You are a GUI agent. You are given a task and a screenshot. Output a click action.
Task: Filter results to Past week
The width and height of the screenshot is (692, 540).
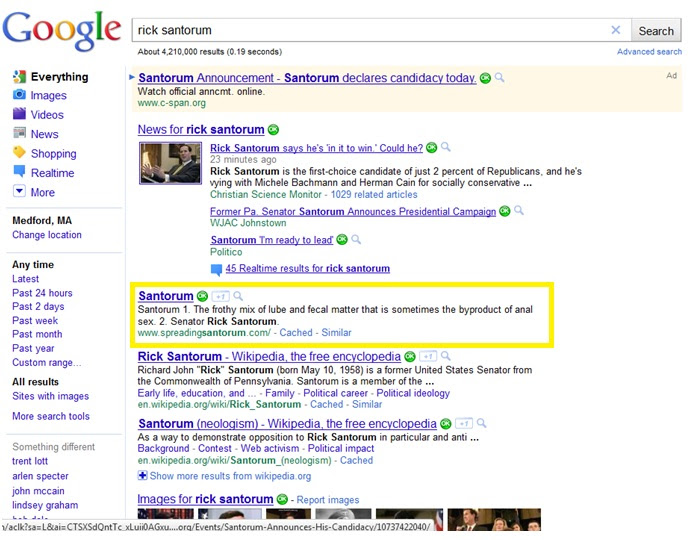pyautogui.click(x=35, y=321)
